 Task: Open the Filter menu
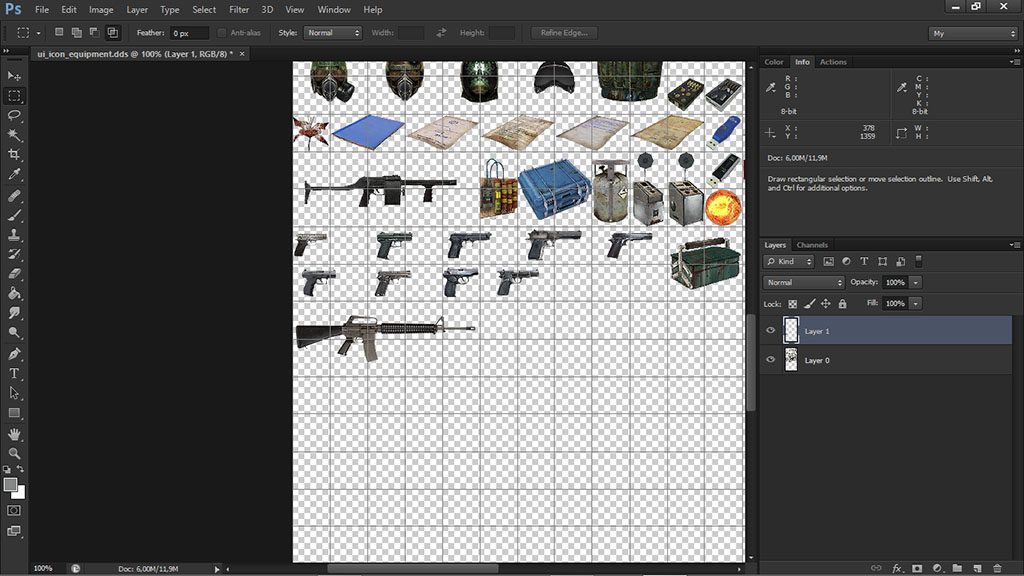coord(239,10)
